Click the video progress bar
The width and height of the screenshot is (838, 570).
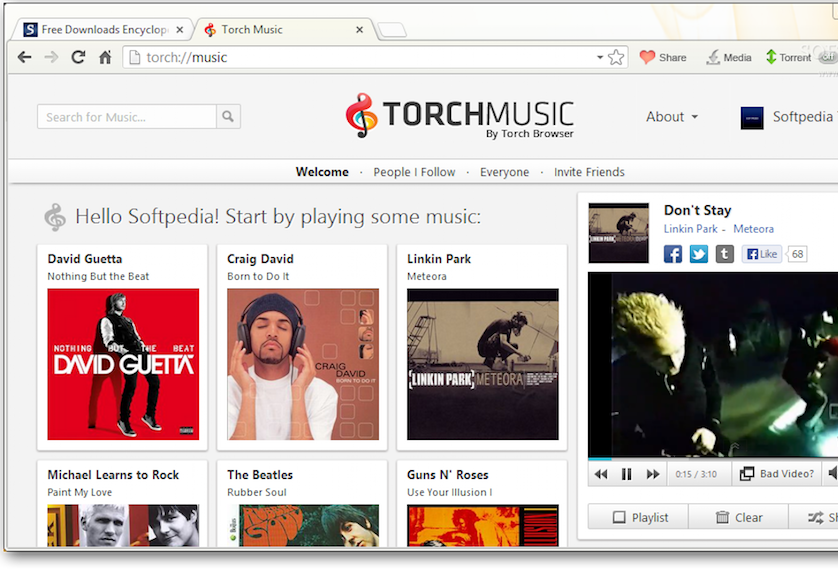click(x=713, y=458)
